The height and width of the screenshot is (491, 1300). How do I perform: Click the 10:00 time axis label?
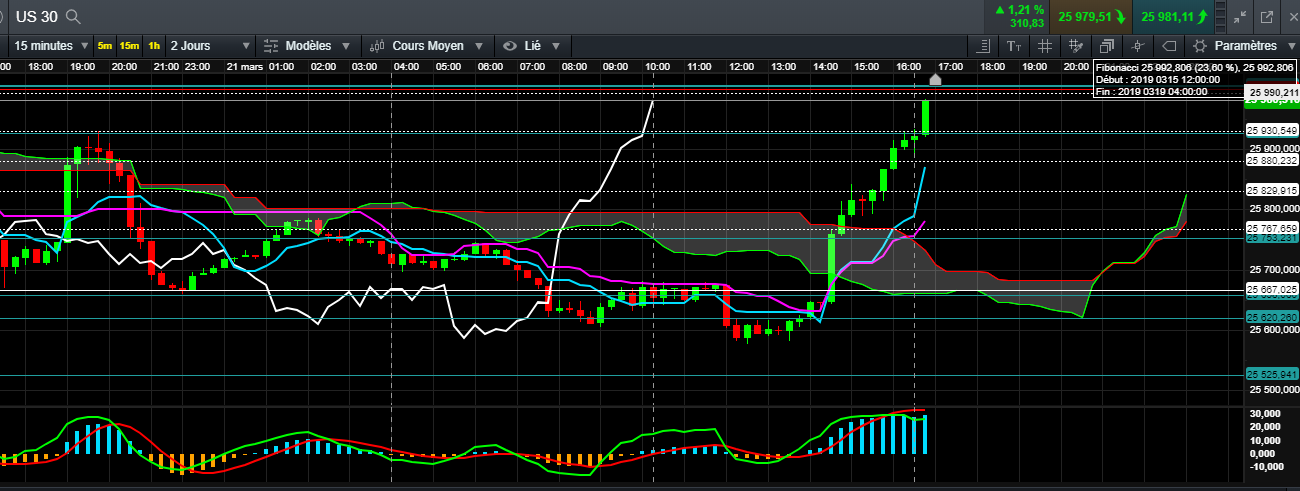pyautogui.click(x=657, y=66)
